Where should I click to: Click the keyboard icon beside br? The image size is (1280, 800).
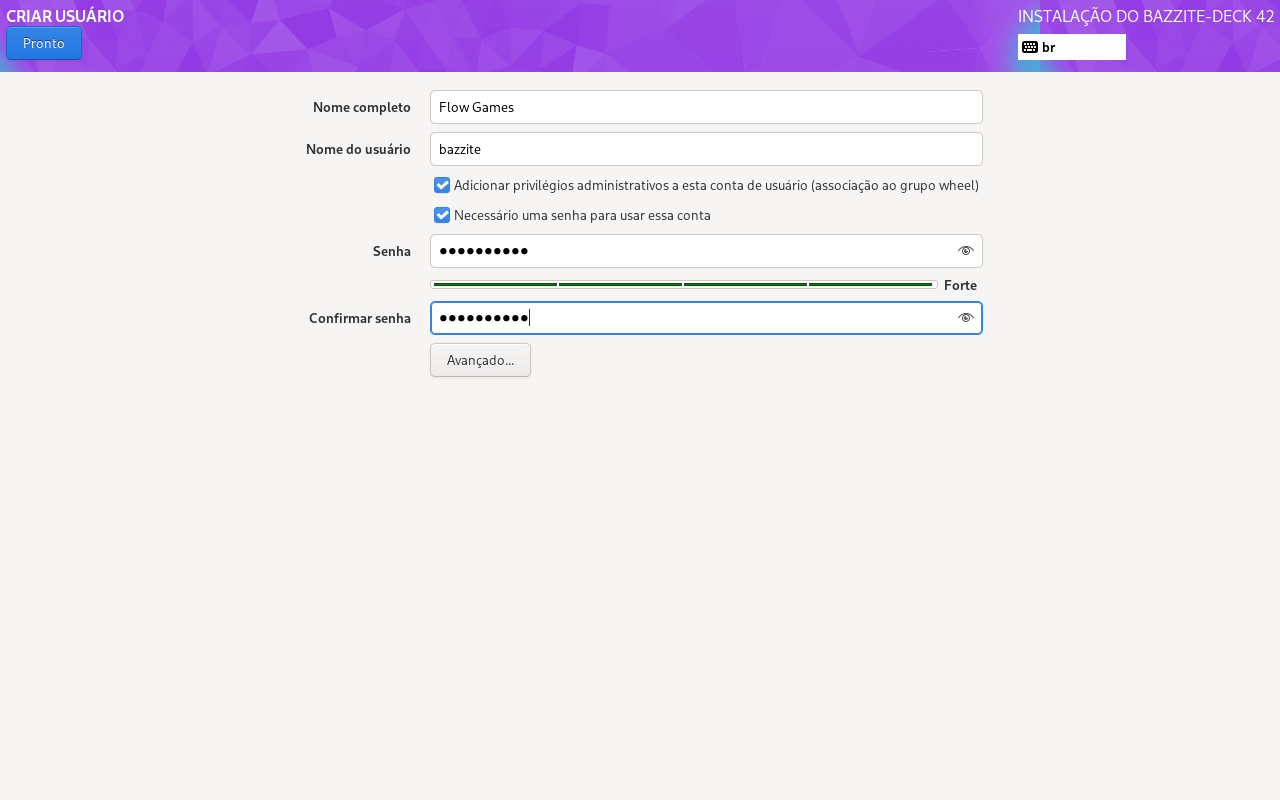(1029, 47)
